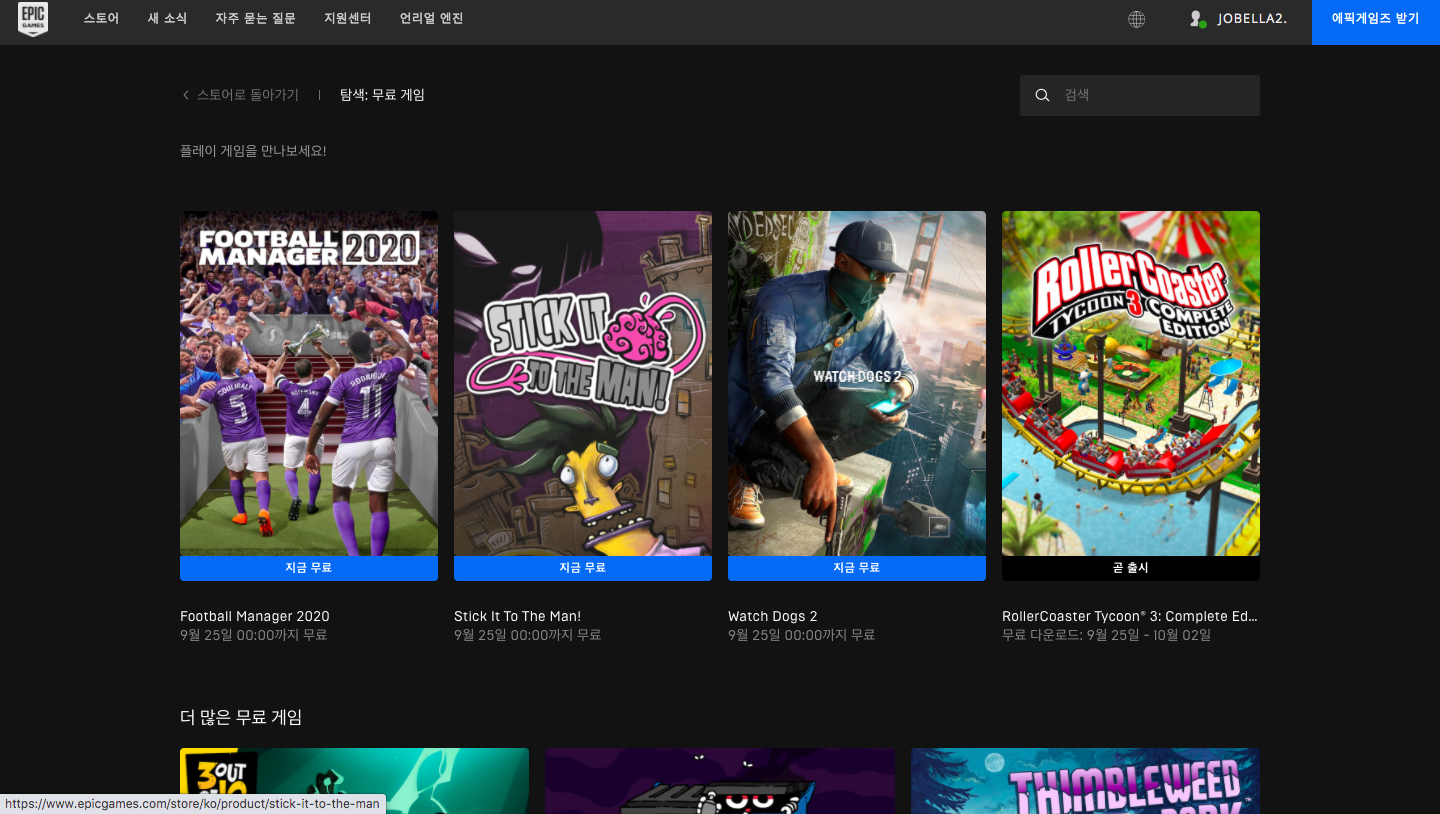Open the 3 Out of 10 banner thumbnail
This screenshot has width=1440, height=814.
(354, 781)
